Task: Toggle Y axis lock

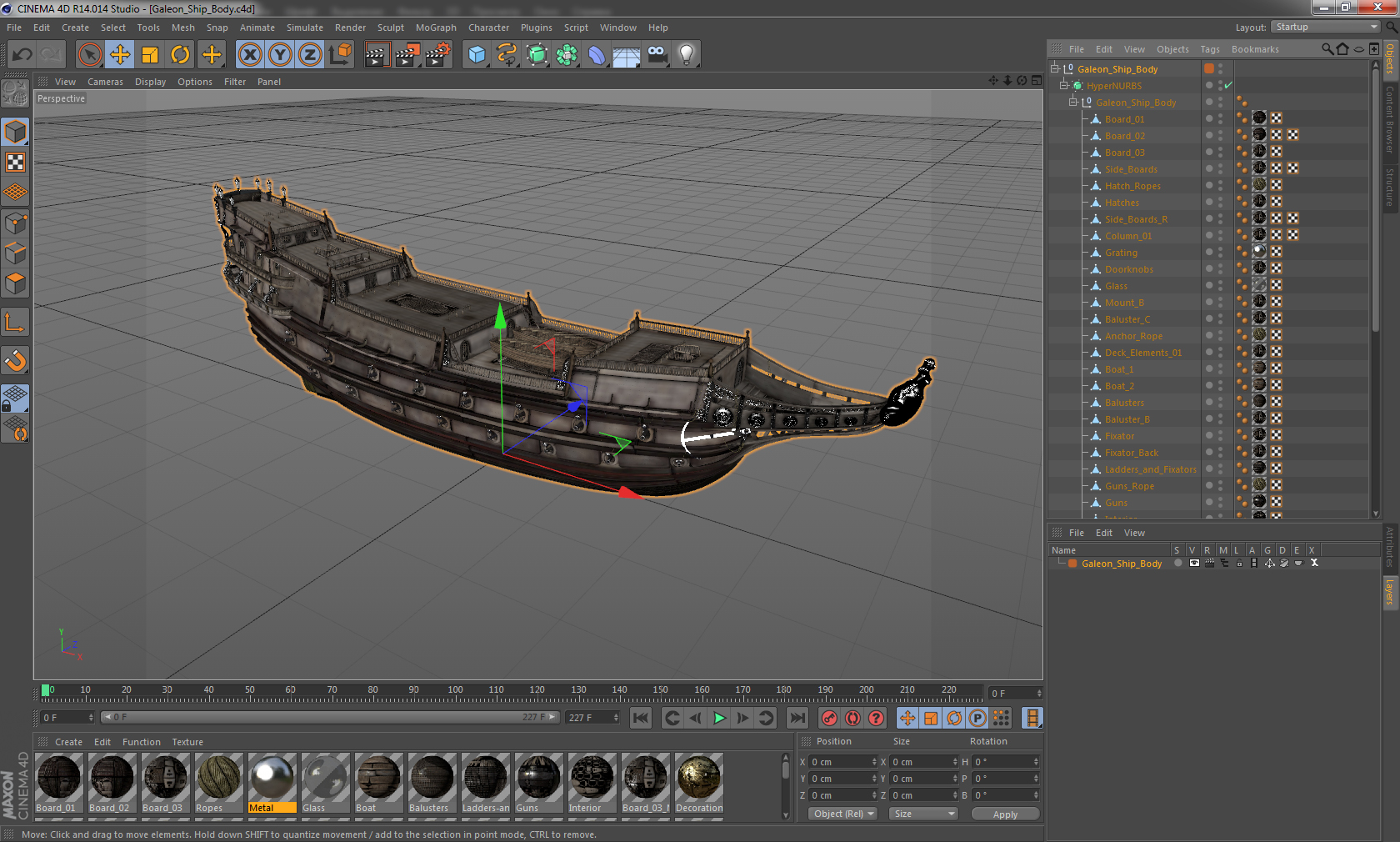Action: click(280, 55)
